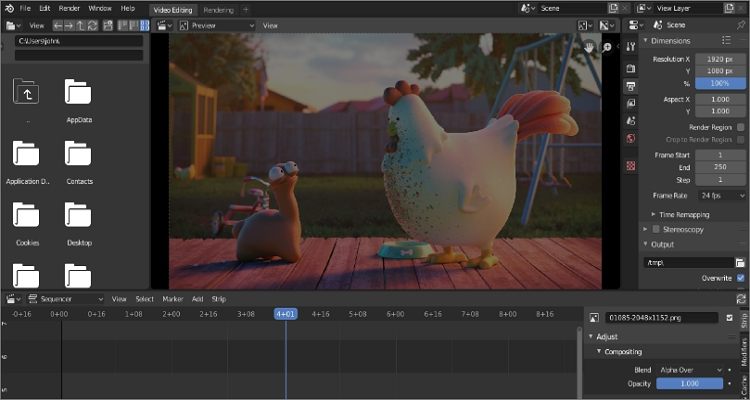Open the Window menu

point(100,8)
